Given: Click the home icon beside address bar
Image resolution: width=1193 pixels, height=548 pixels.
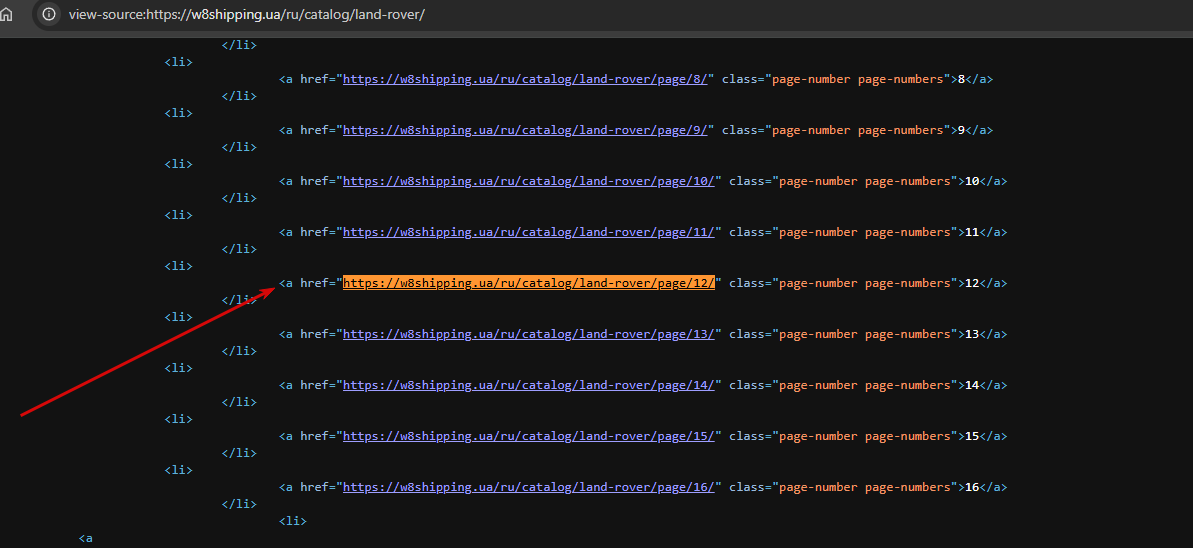Looking at the screenshot, I should (5, 14).
